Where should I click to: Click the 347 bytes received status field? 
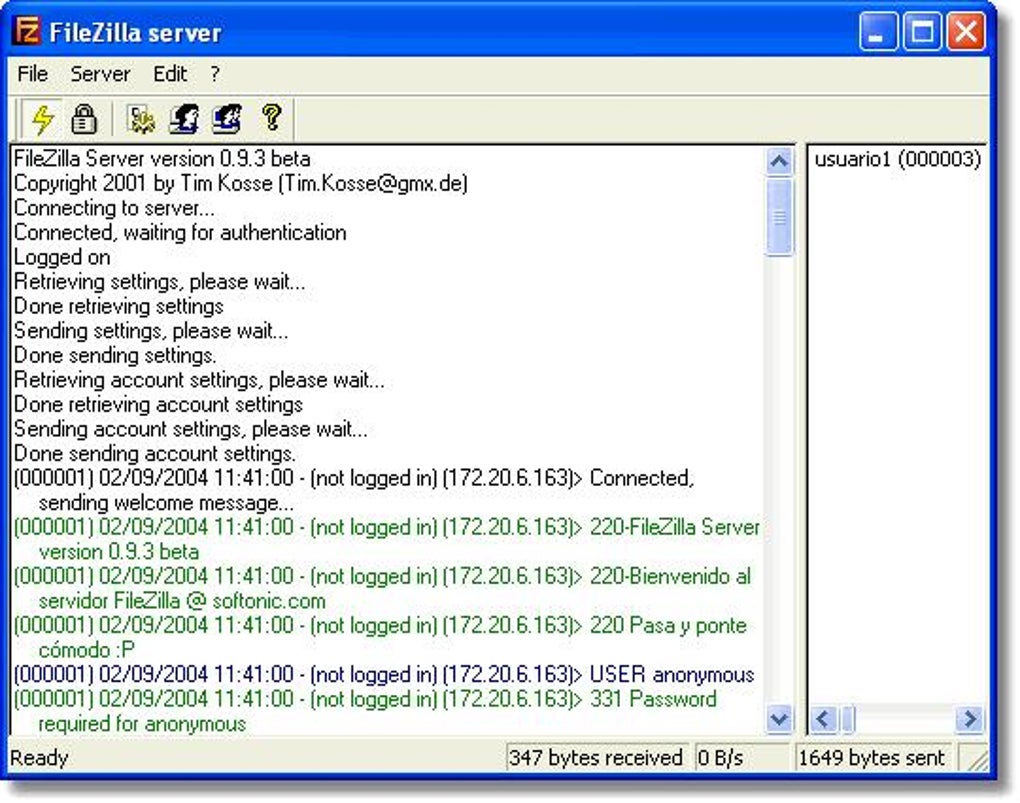(x=597, y=758)
